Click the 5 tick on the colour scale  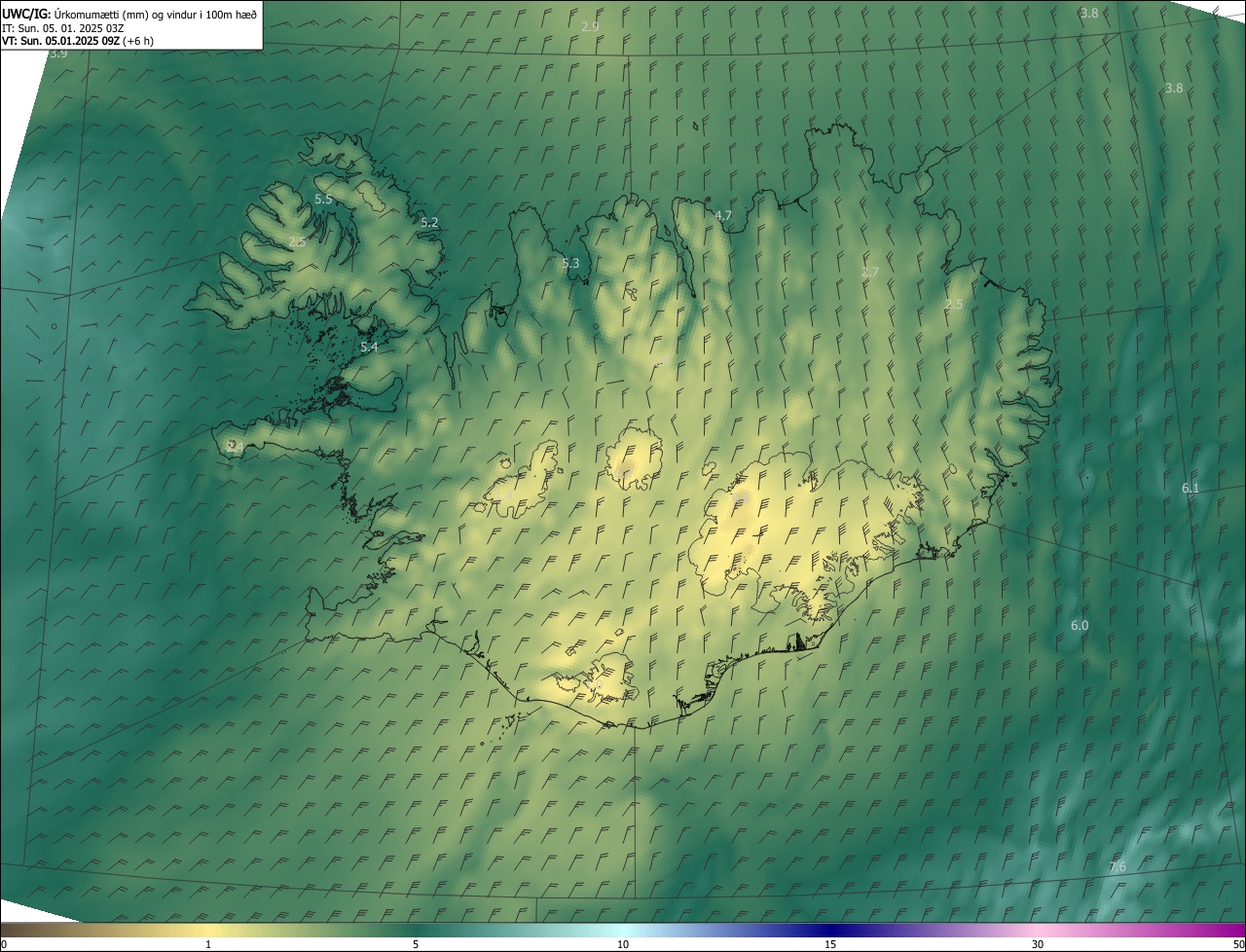[416, 944]
